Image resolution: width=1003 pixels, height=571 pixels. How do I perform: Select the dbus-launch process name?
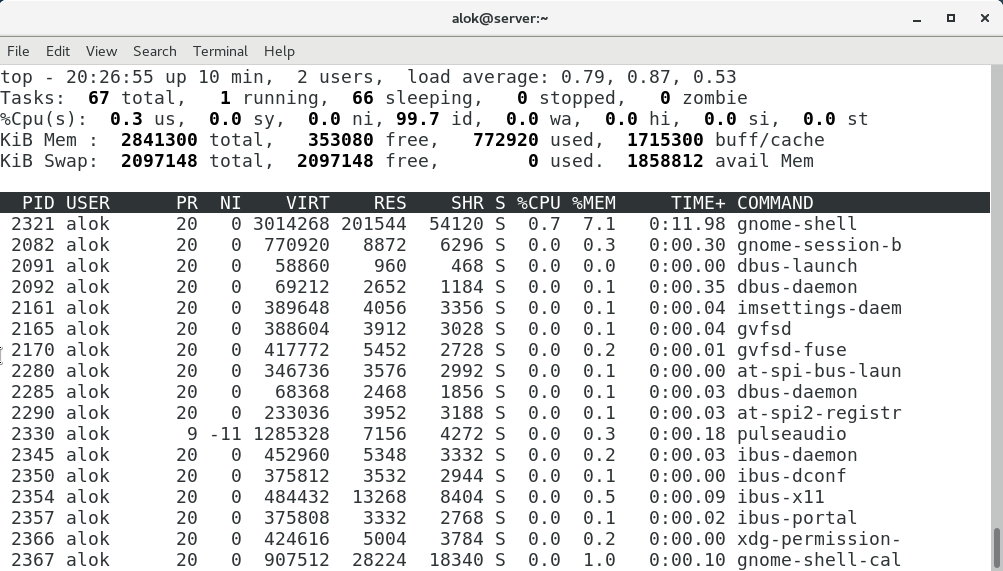[797, 266]
